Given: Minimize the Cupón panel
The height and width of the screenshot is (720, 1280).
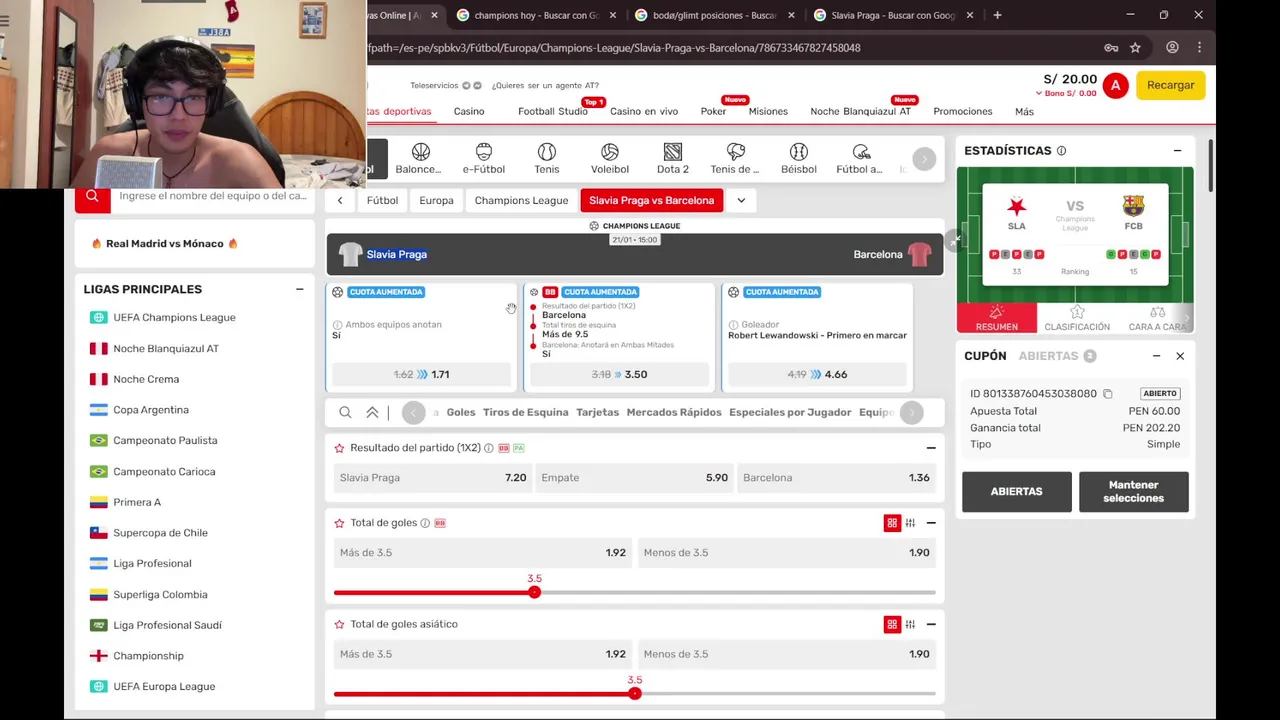Looking at the screenshot, I should [x=1156, y=356].
